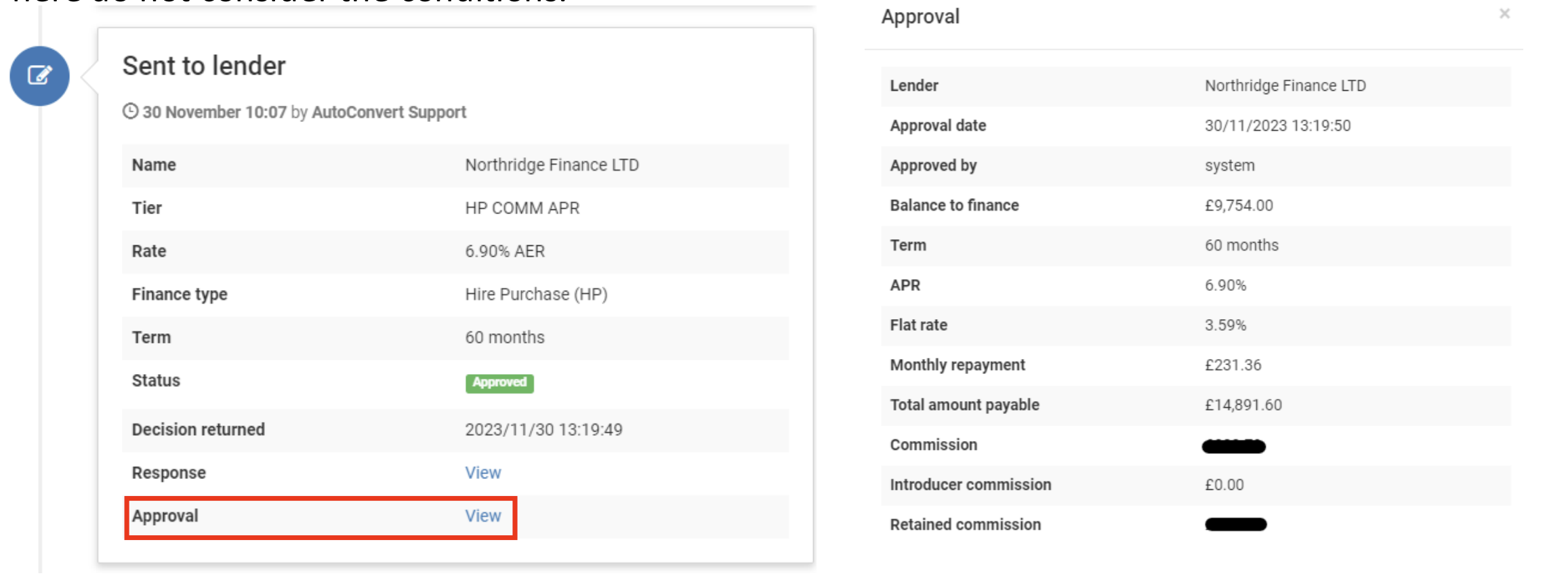Click the AutoConvert Support author name
The height and width of the screenshot is (580, 1568).
[x=388, y=112]
